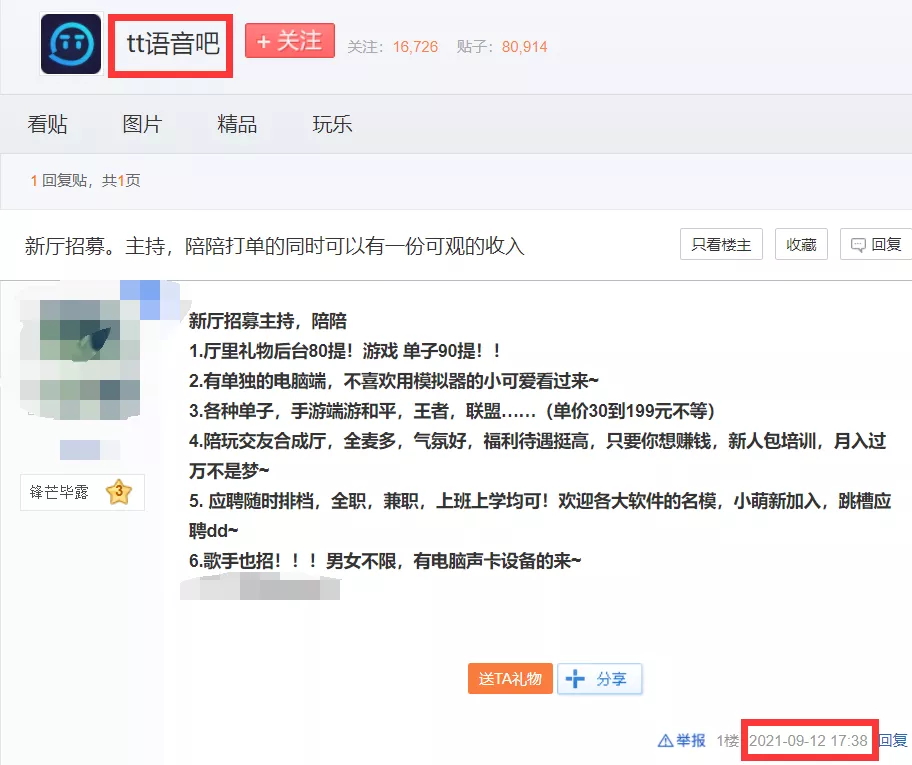Select the 精品 tab
Screen dimensions: 912x765
pos(237,124)
